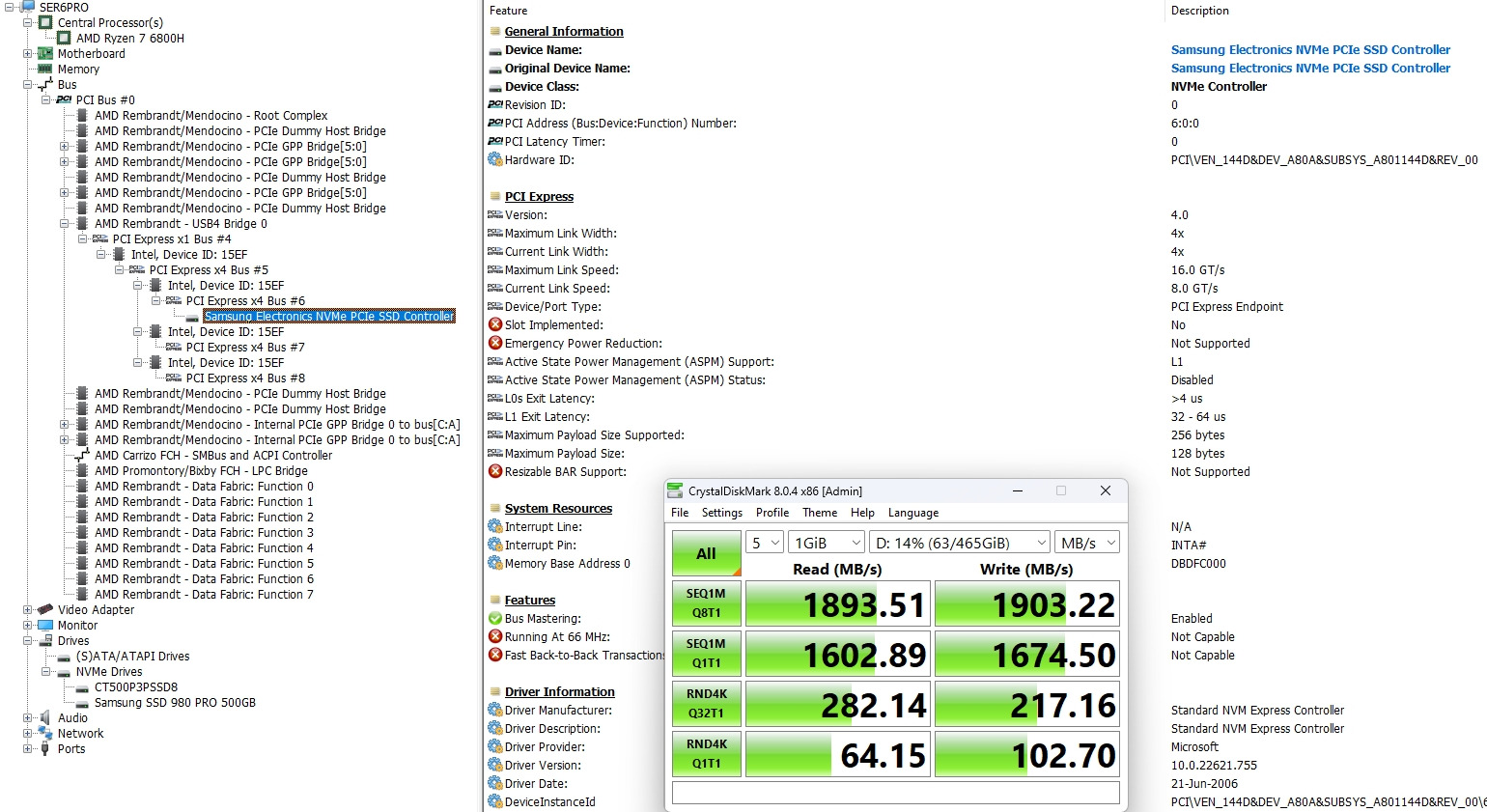The height and width of the screenshot is (812, 1487).
Task: Click the Bus branch icon
Action: coord(45,84)
